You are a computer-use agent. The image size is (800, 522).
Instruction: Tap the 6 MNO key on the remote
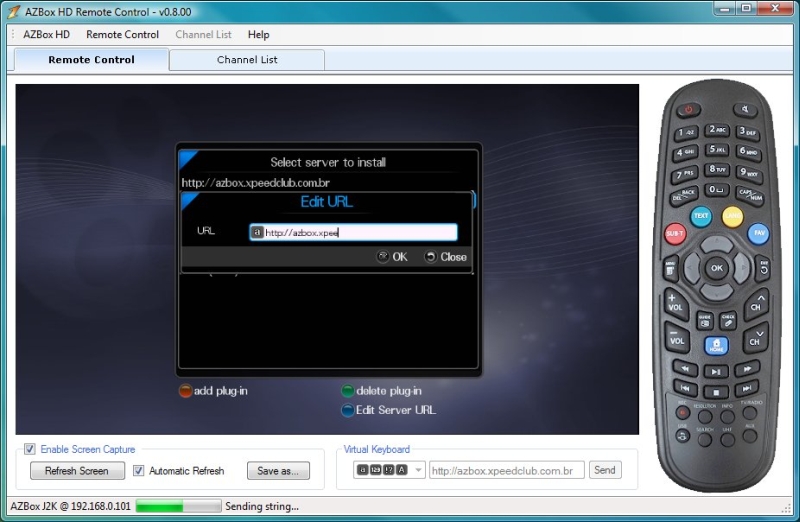point(748,152)
